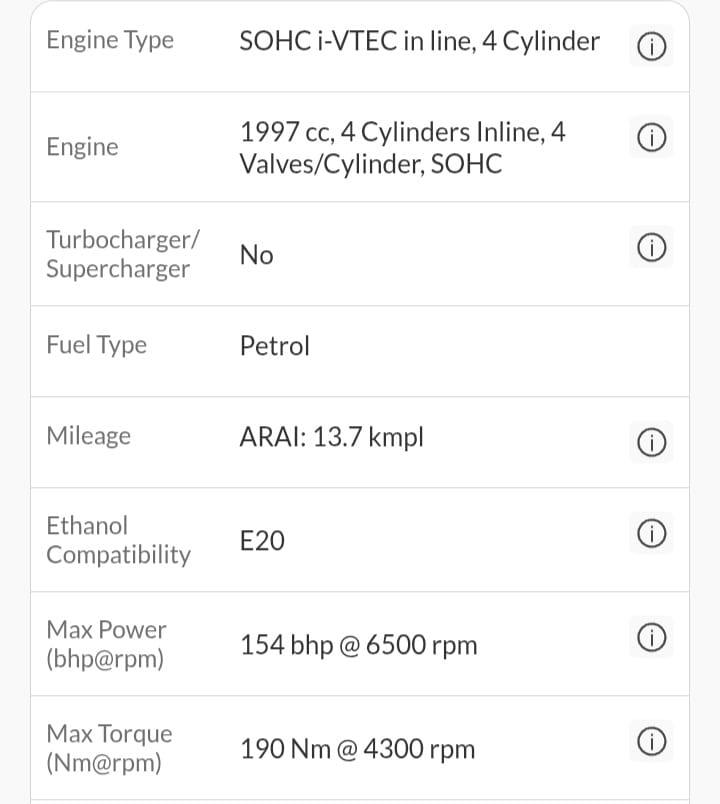Show info icon for 190 Nm max torque
This screenshot has width=720, height=804.
point(651,741)
